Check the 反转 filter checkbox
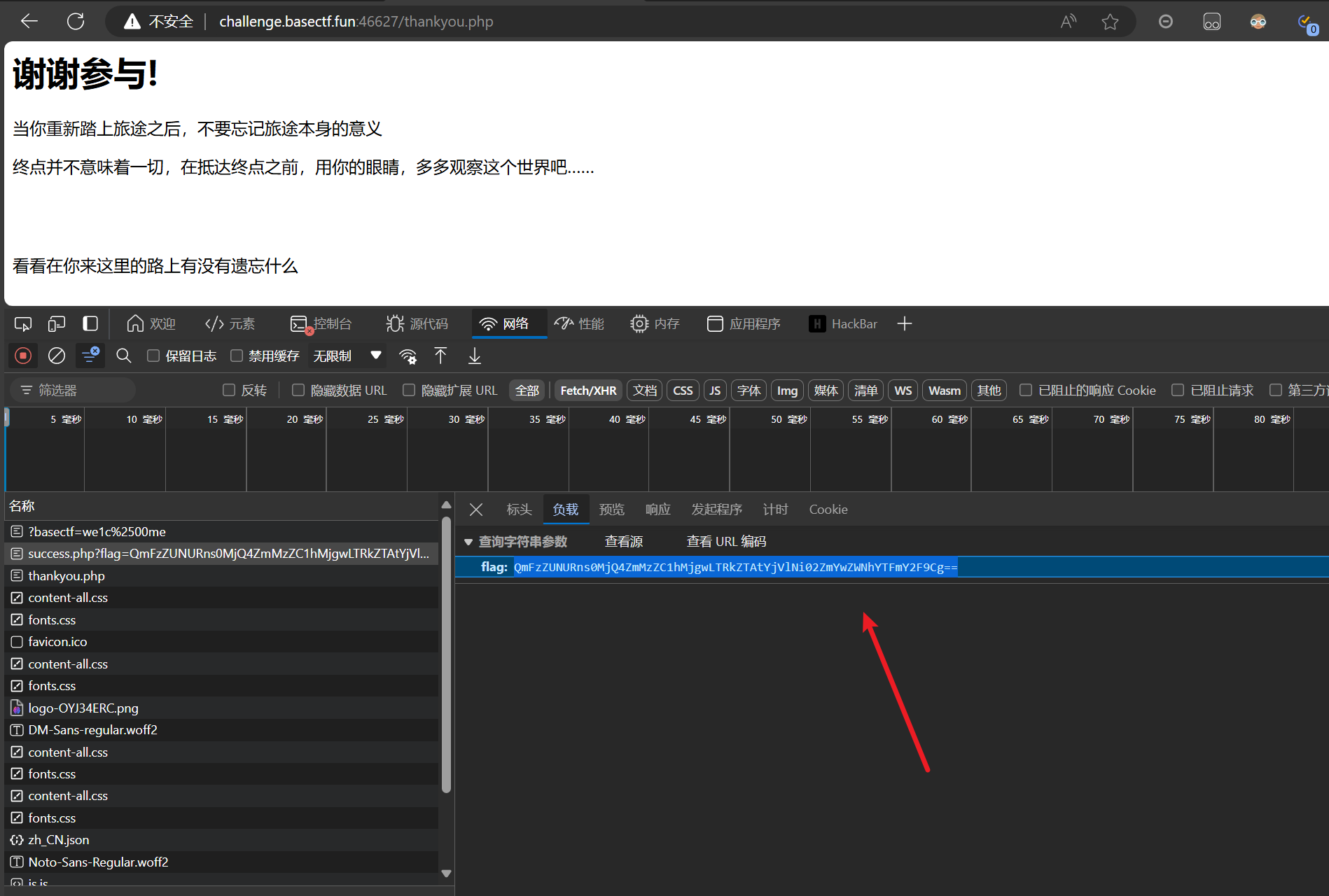 228,390
